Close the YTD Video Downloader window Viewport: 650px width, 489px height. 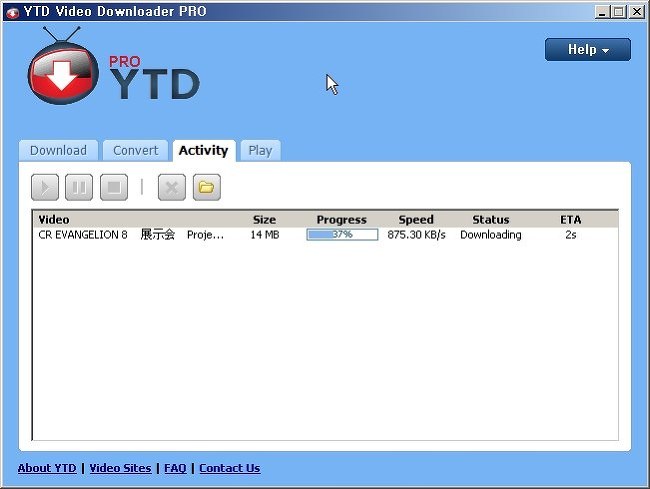click(x=636, y=12)
